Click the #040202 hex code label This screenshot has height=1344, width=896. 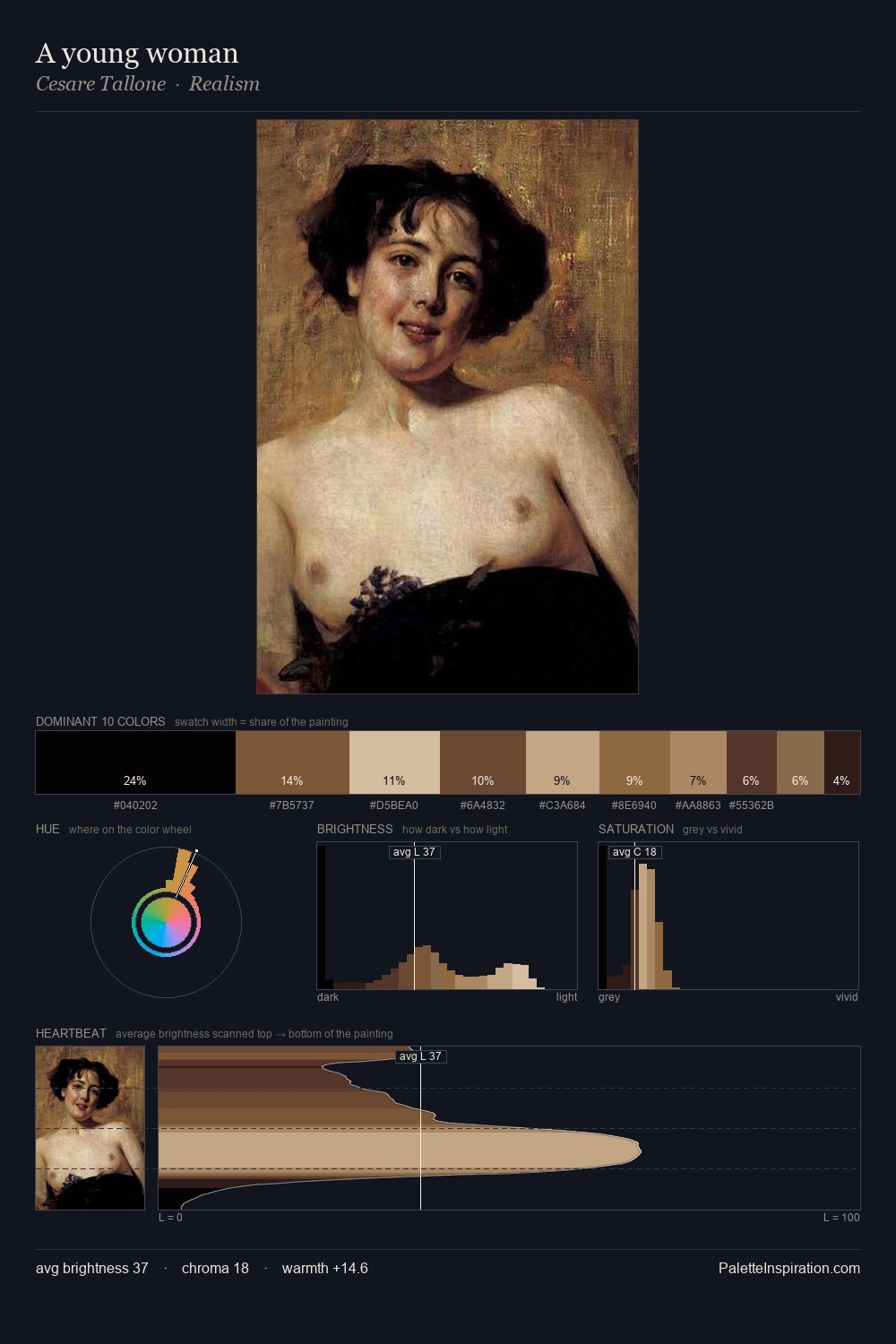135,806
